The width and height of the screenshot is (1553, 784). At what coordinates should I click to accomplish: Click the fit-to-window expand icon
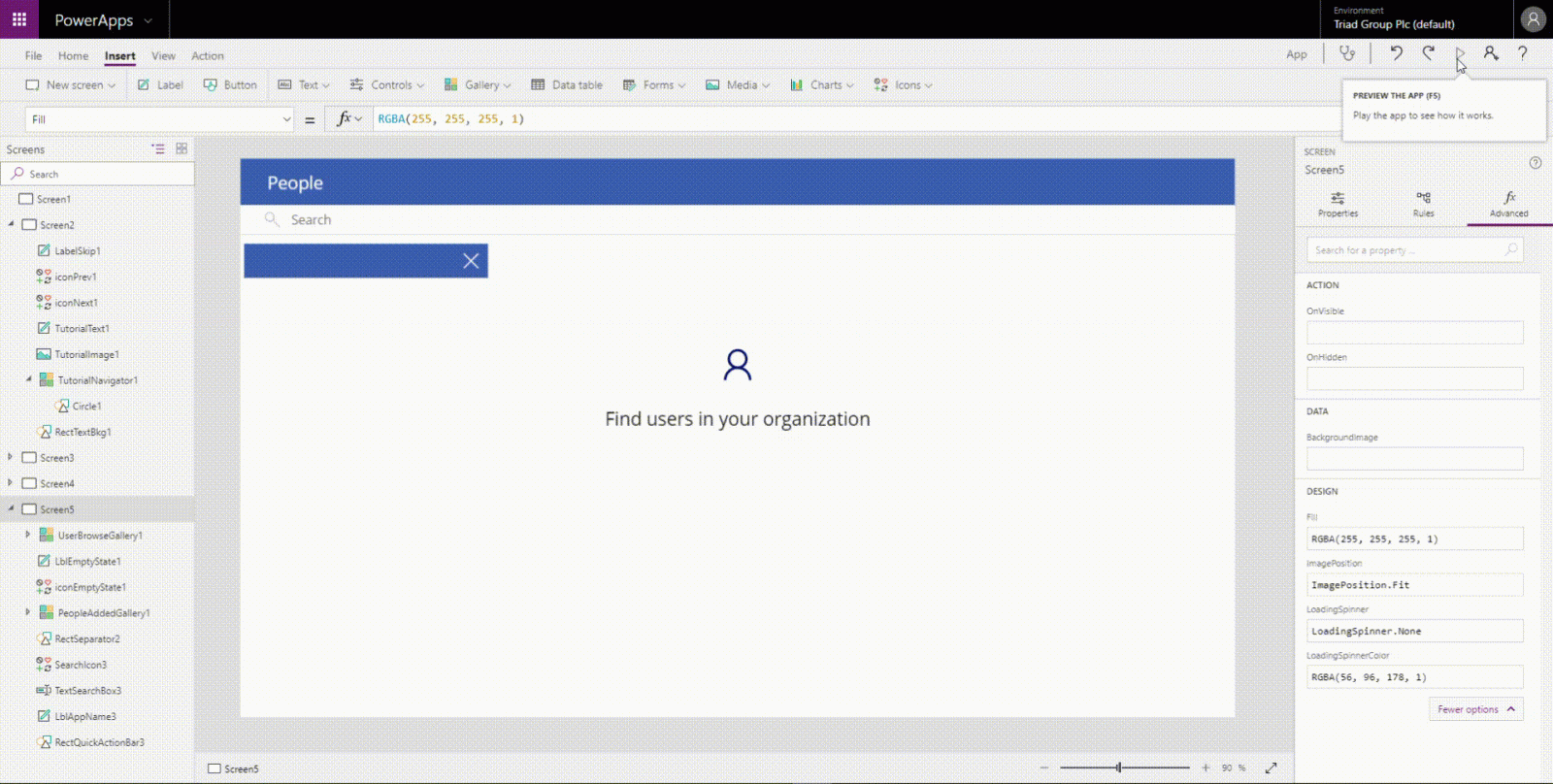pos(1271,768)
